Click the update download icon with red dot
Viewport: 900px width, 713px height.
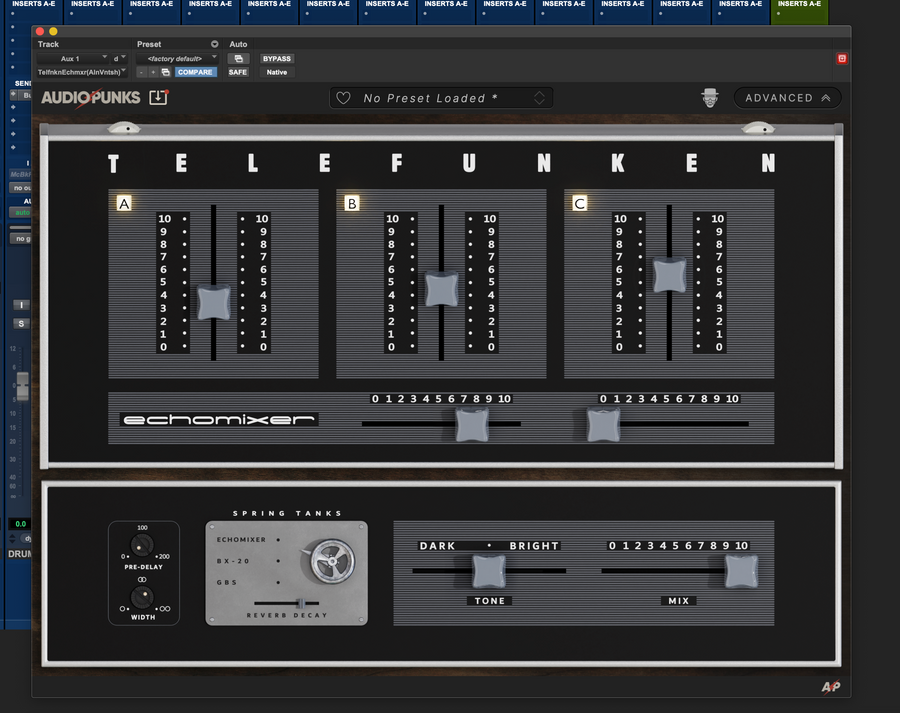[158, 97]
